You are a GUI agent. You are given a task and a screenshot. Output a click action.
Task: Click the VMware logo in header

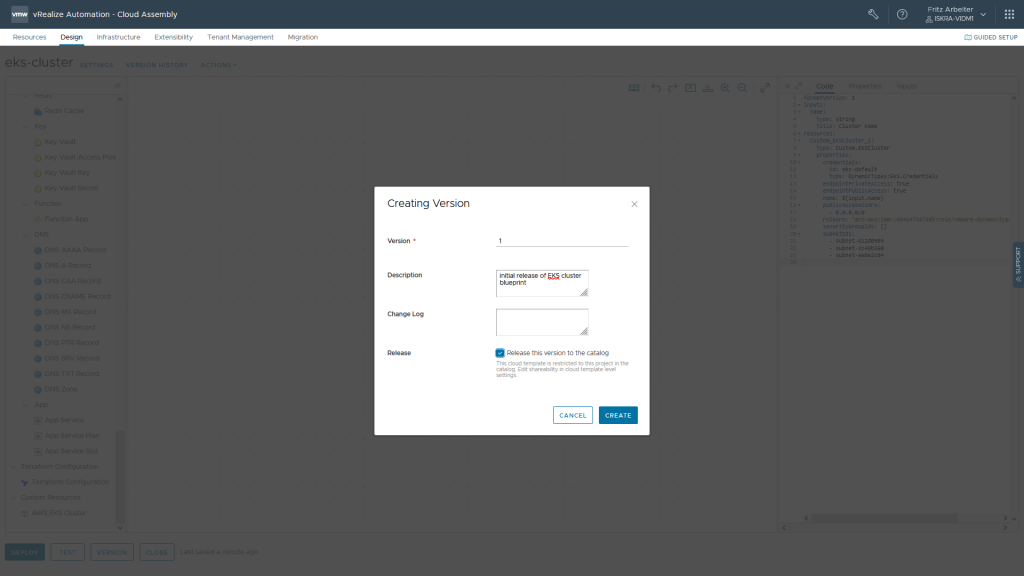pyautogui.click(x=20, y=14)
